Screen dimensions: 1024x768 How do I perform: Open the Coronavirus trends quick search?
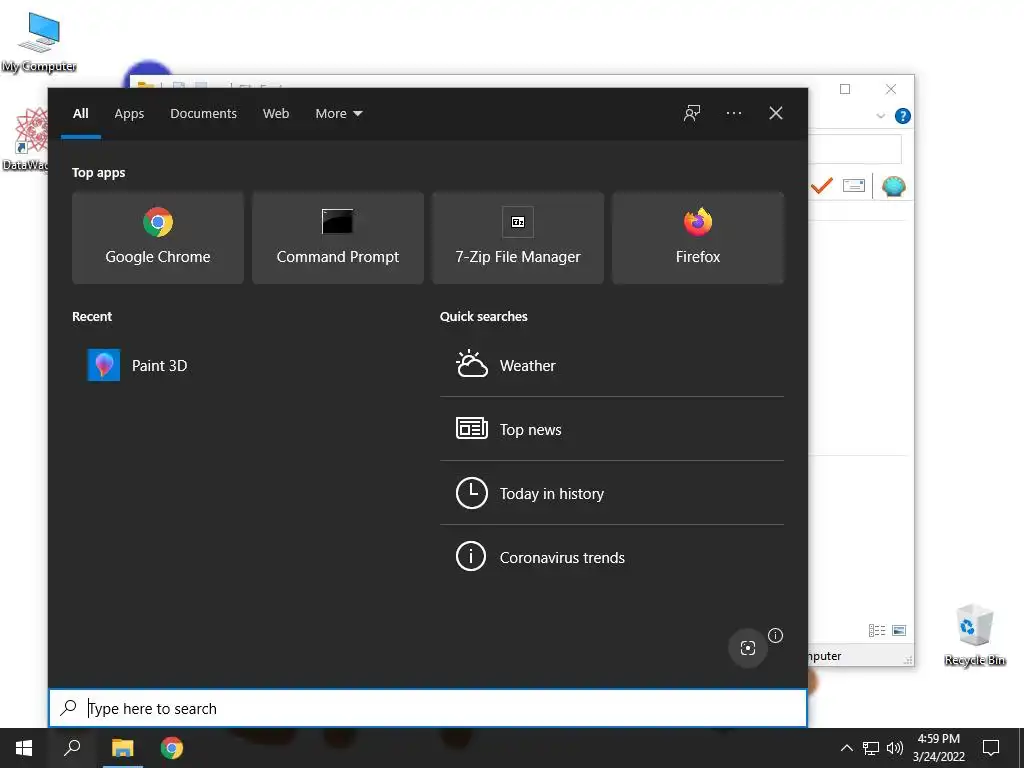pos(612,557)
